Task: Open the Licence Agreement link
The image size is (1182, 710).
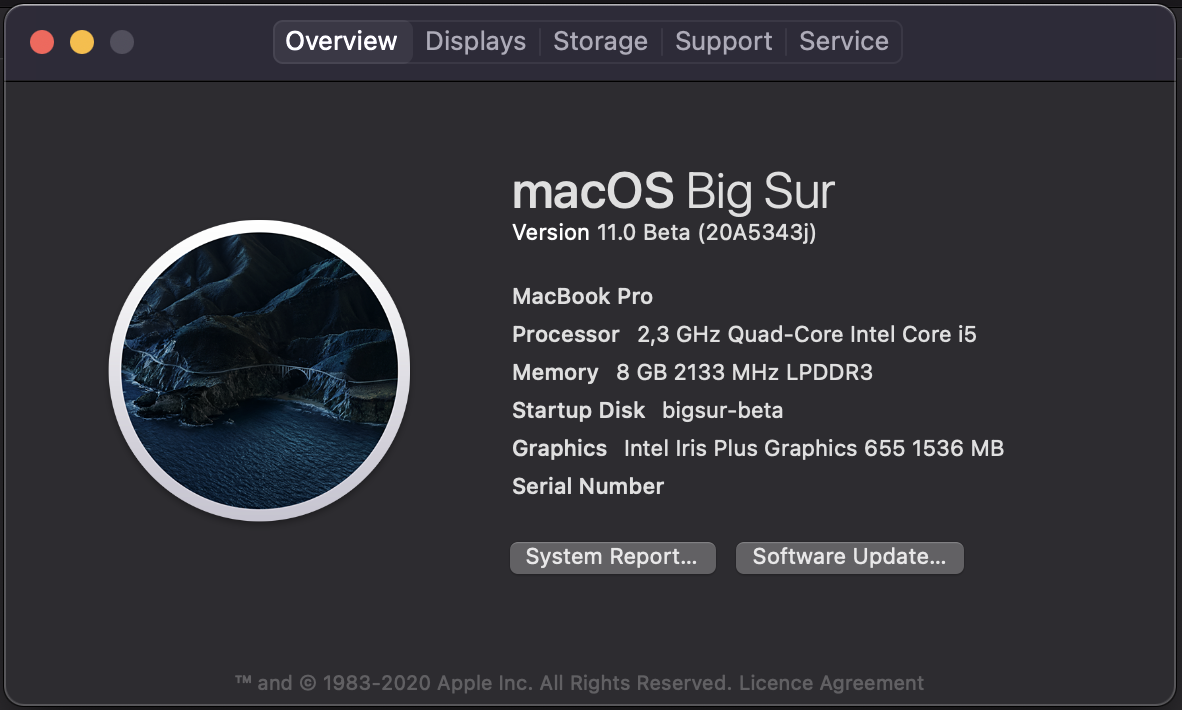Action: [831, 684]
